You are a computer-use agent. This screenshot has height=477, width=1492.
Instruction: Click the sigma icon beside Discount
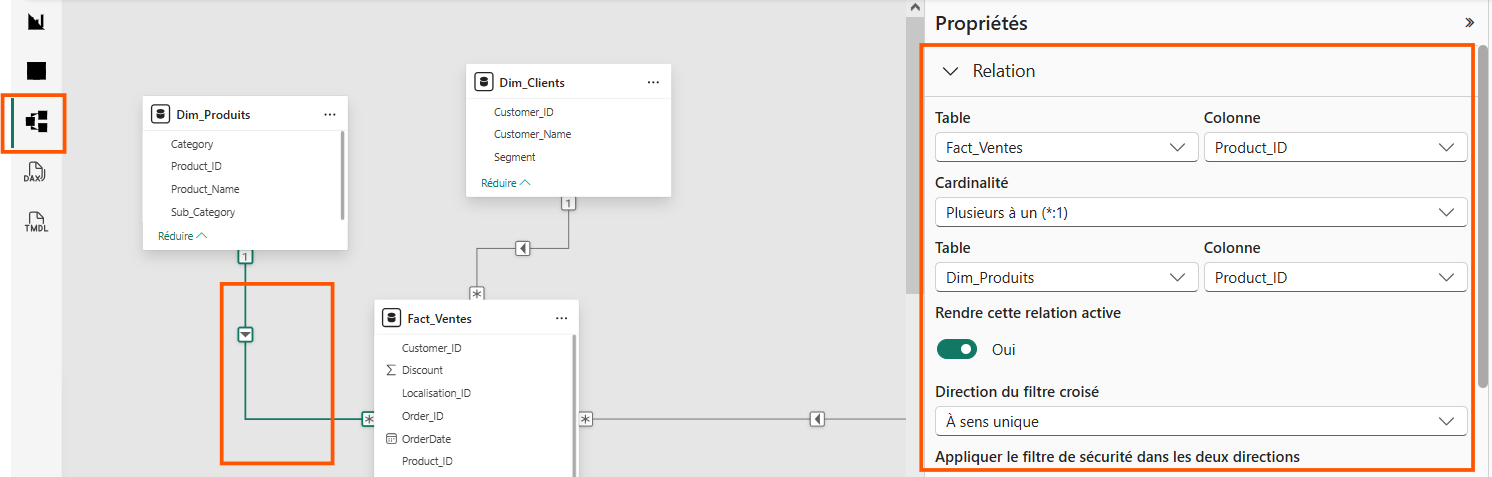[x=390, y=370]
